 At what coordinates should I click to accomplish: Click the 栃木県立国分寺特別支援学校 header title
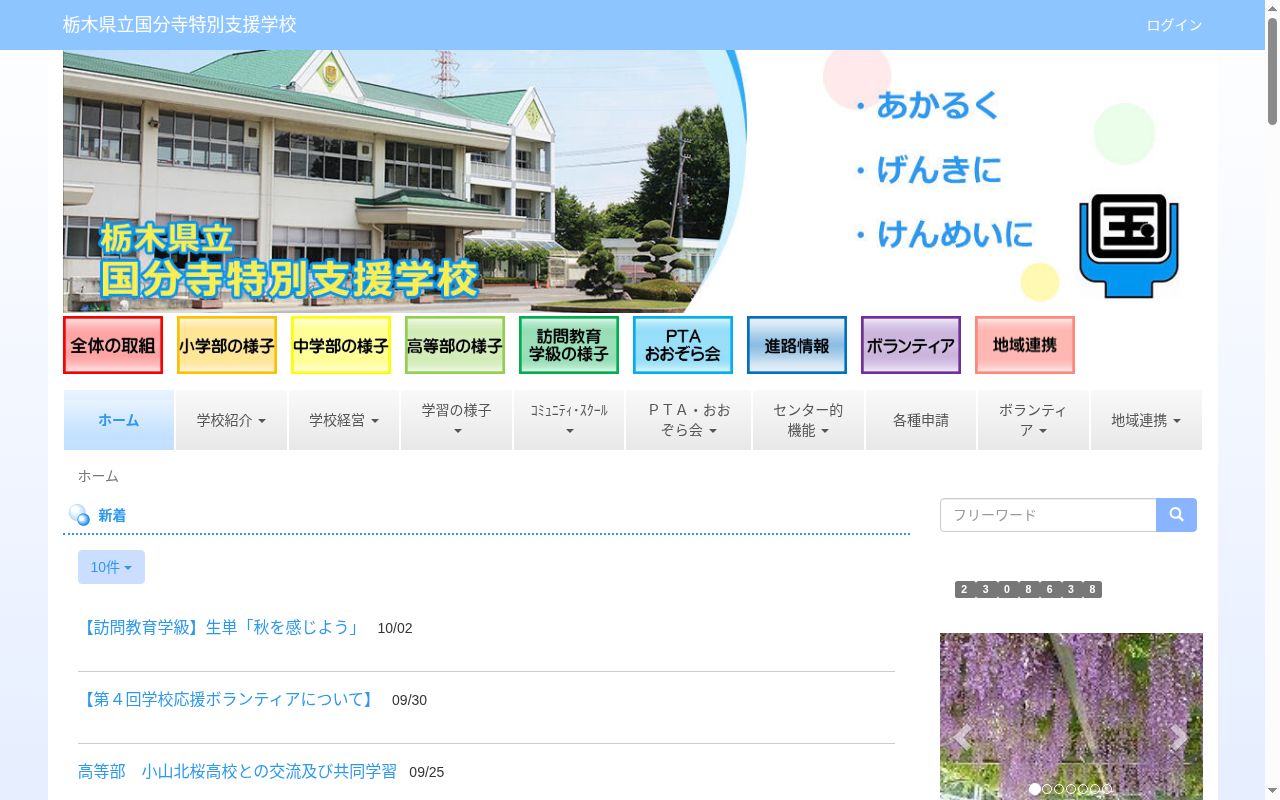(180, 25)
